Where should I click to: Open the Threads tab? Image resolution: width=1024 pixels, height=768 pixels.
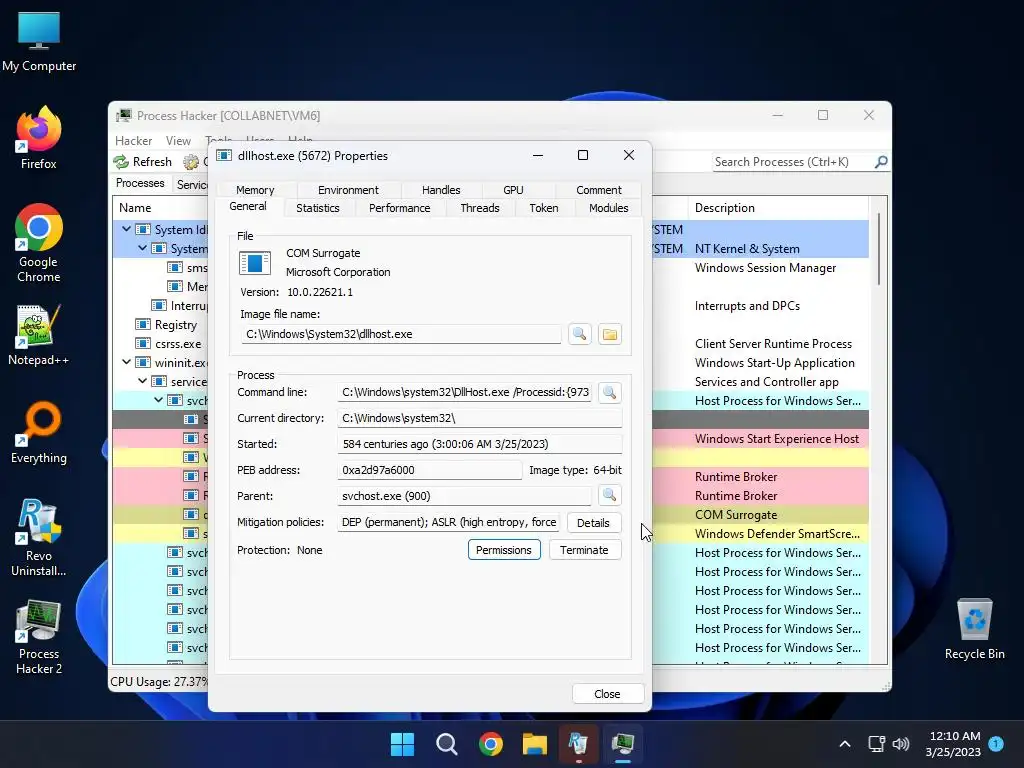479,208
